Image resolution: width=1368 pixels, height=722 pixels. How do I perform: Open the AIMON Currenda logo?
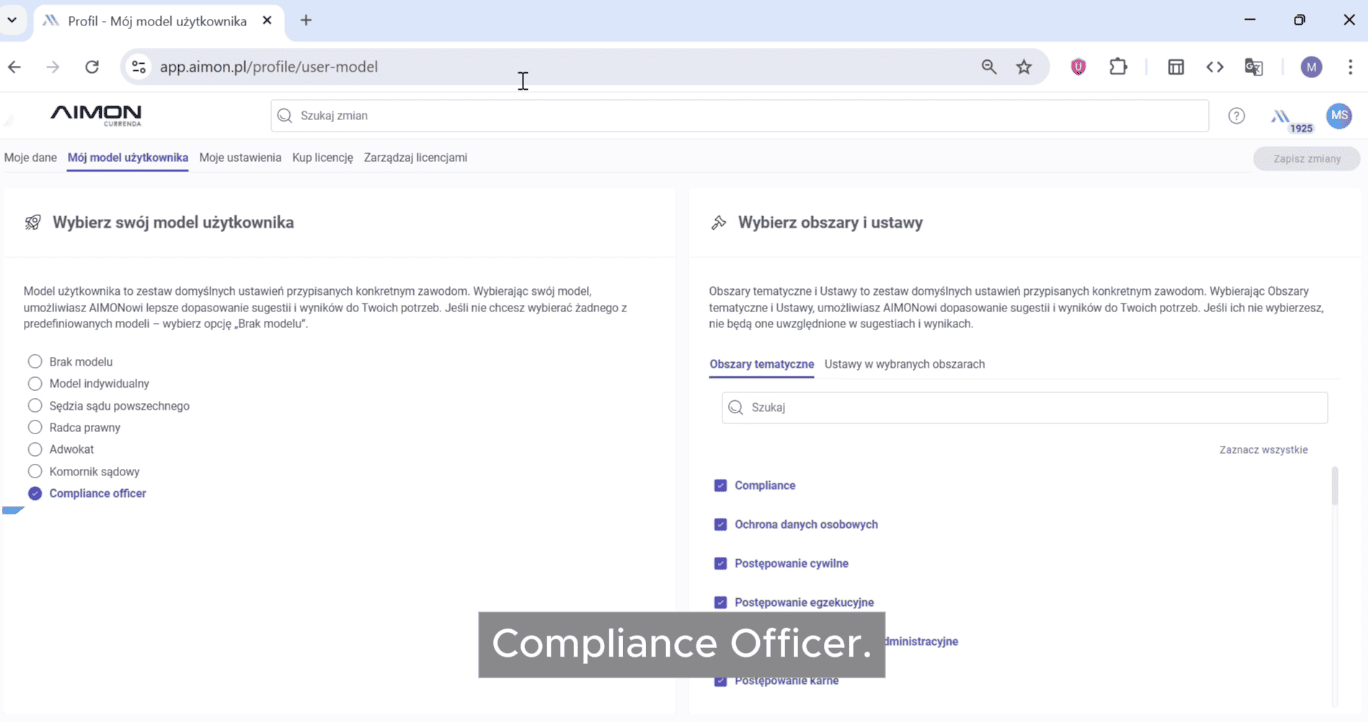click(94, 115)
